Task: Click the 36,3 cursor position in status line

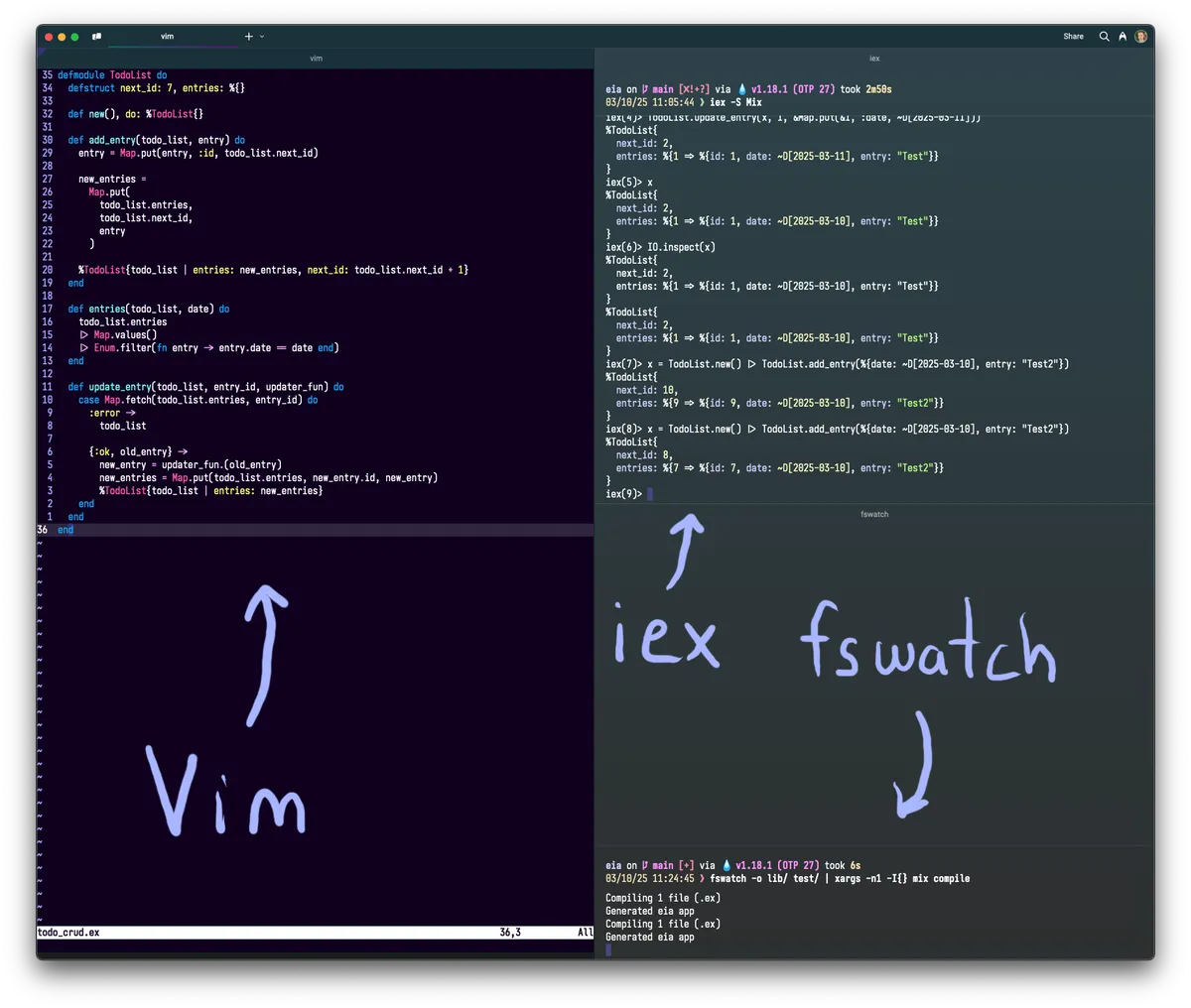Action: [x=510, y=933]
